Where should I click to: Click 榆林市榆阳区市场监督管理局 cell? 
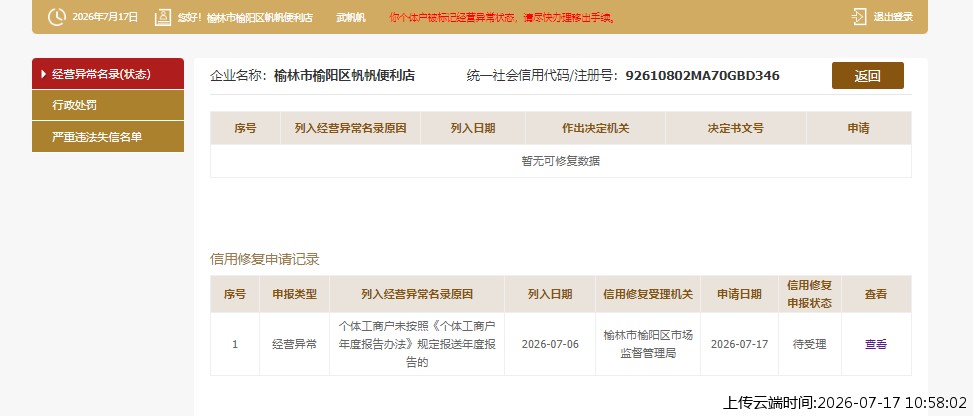648,344
